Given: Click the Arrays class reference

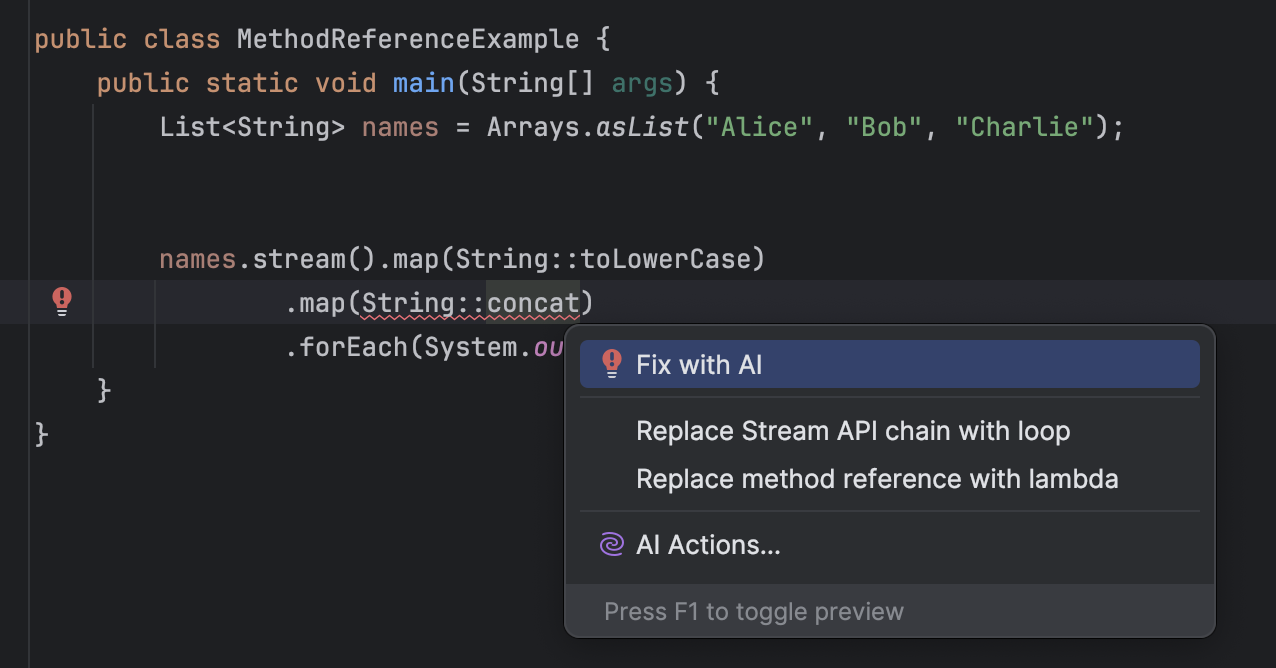Looking at the screenshot, I should click(534, 128).
